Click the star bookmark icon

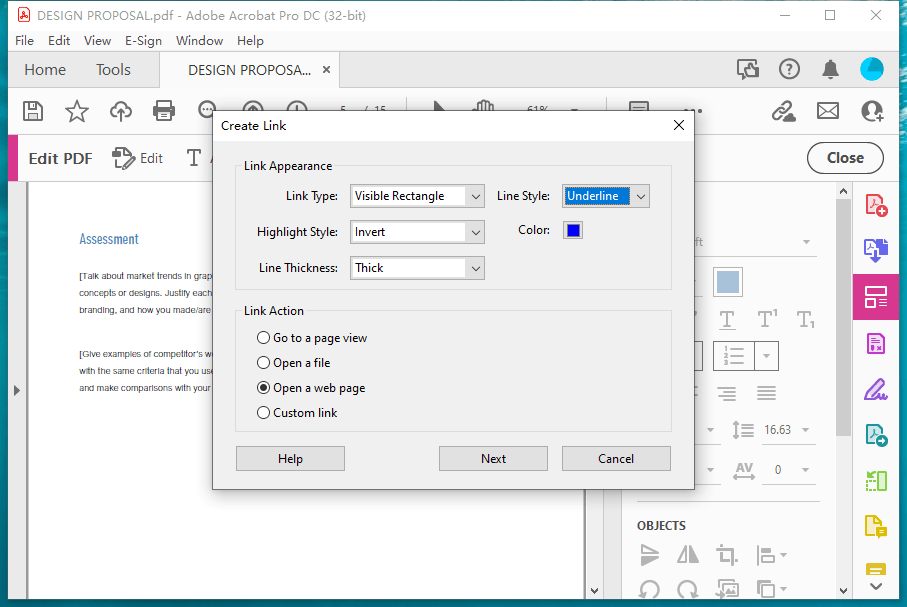click(76, 111)
